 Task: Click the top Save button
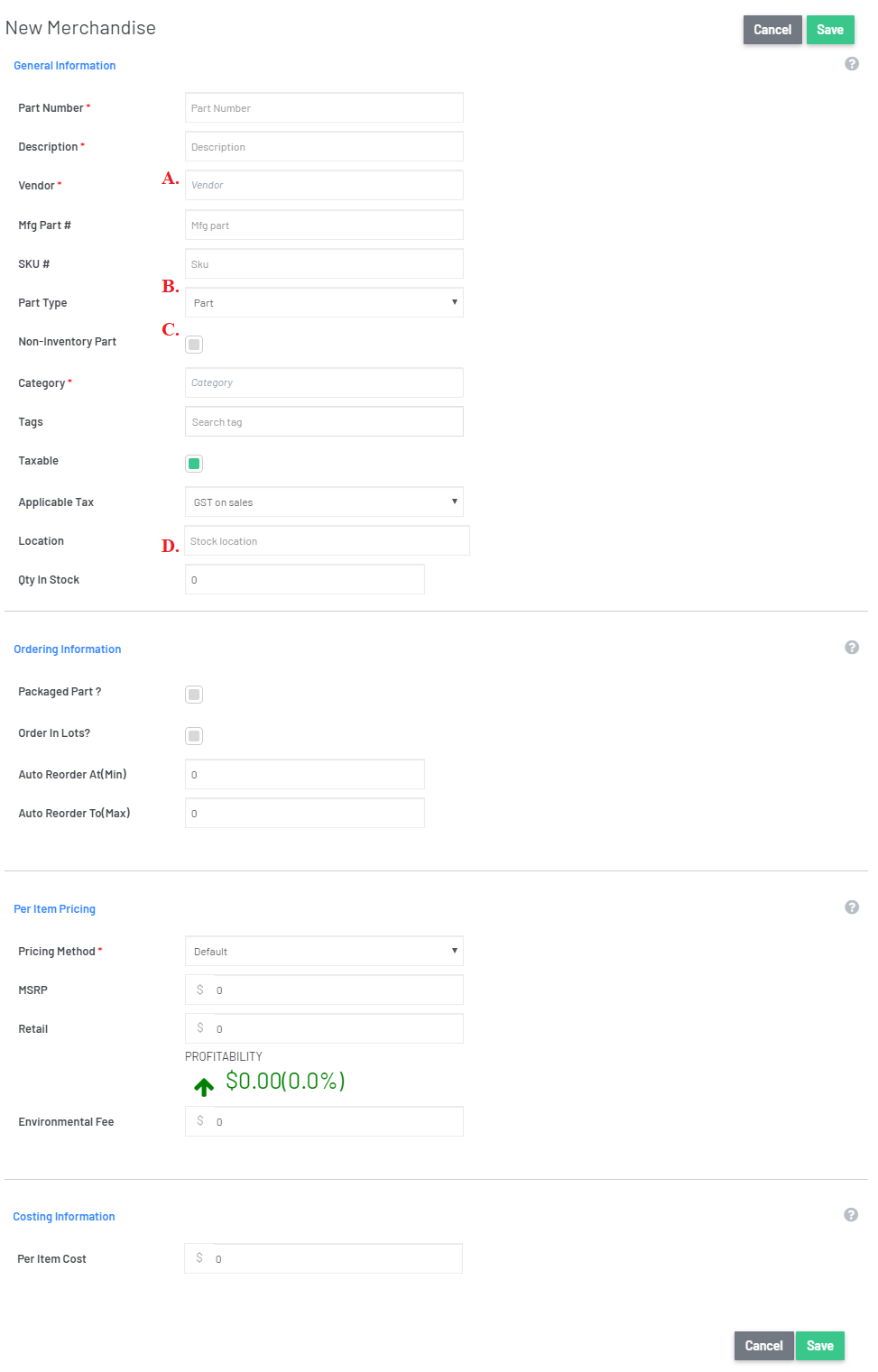pyautogui.click(x=829, y=30)
